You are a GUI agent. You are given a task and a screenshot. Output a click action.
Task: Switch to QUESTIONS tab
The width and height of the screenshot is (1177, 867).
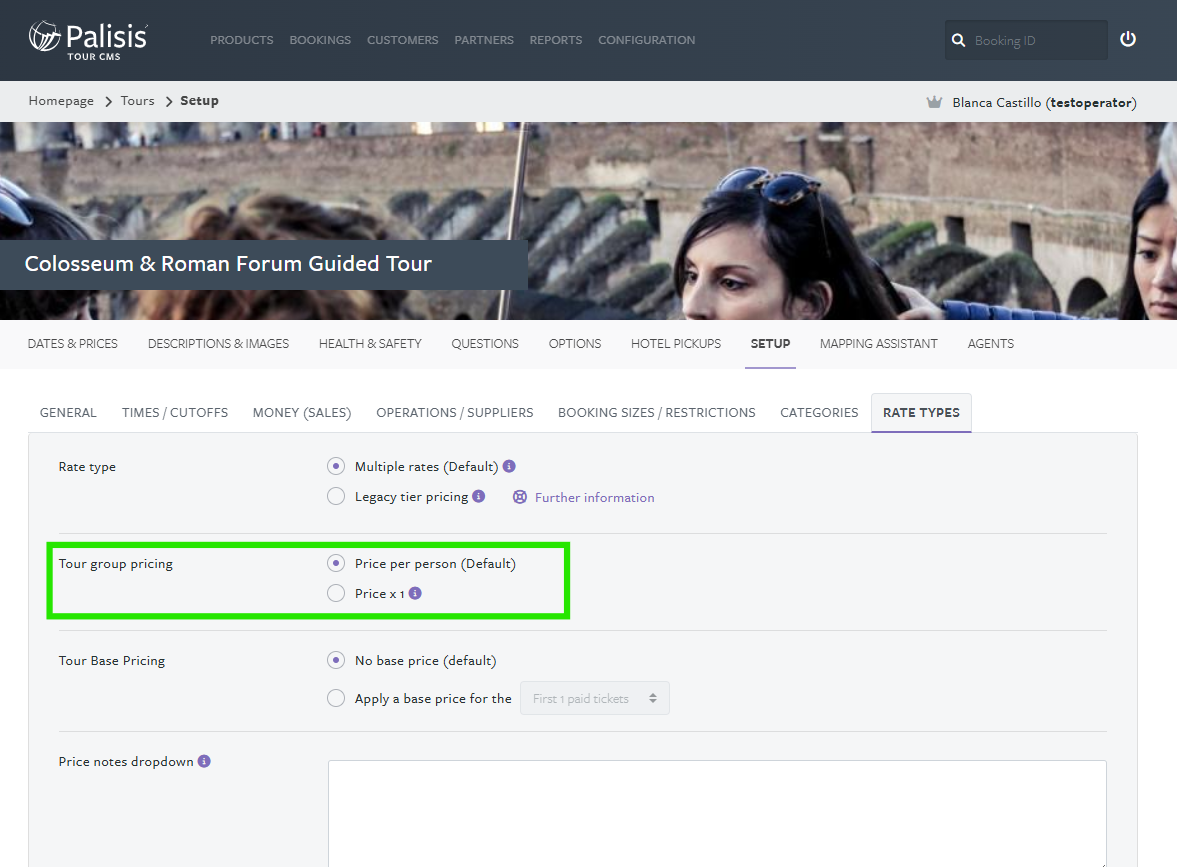click(485, 344)
